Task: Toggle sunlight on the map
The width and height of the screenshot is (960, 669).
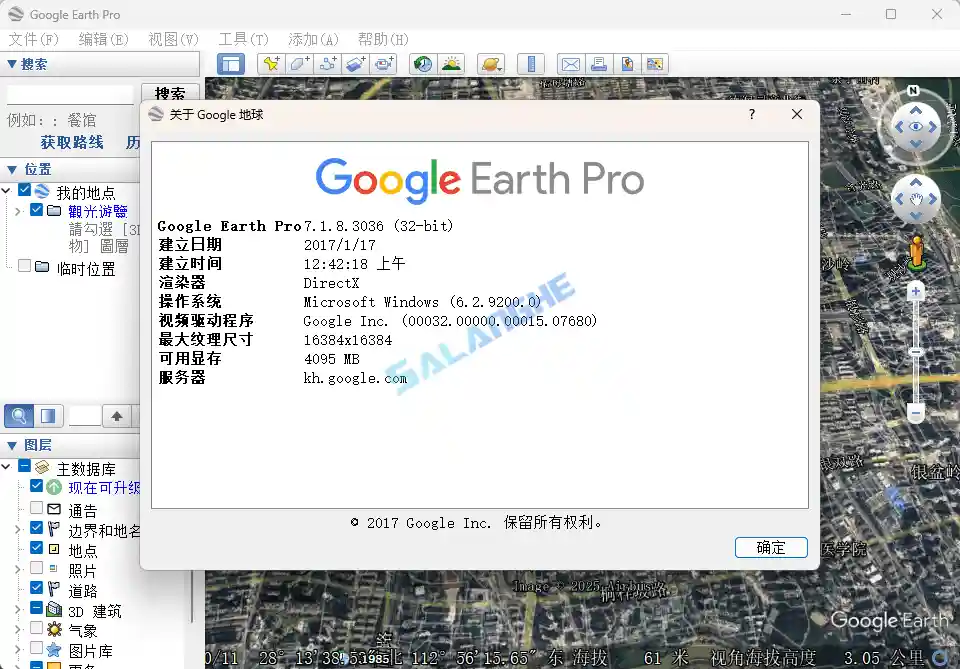Action: [450, 63]
